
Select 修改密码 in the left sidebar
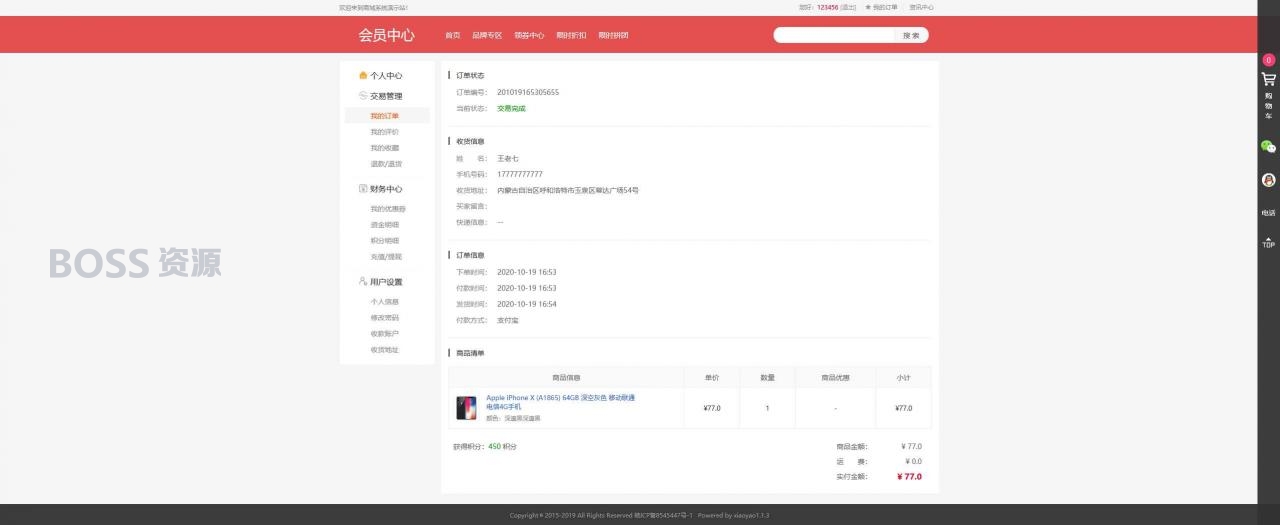tap(384, 318)
